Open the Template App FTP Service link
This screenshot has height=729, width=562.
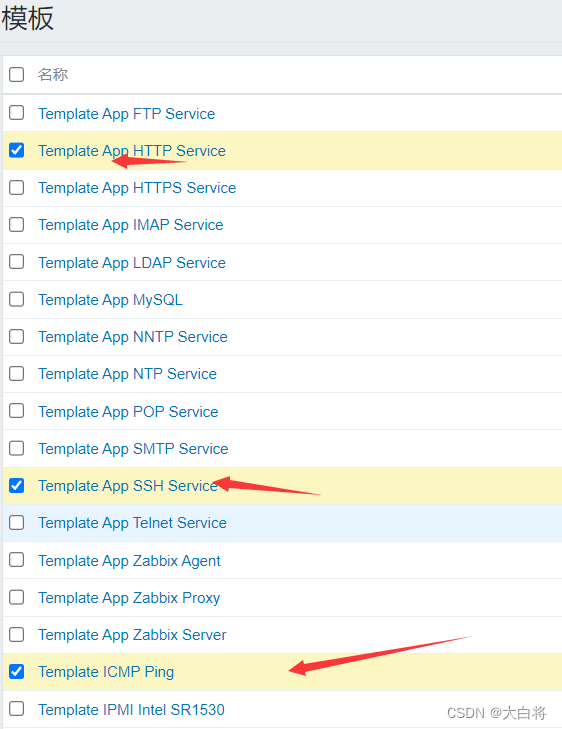pos(126,114)
